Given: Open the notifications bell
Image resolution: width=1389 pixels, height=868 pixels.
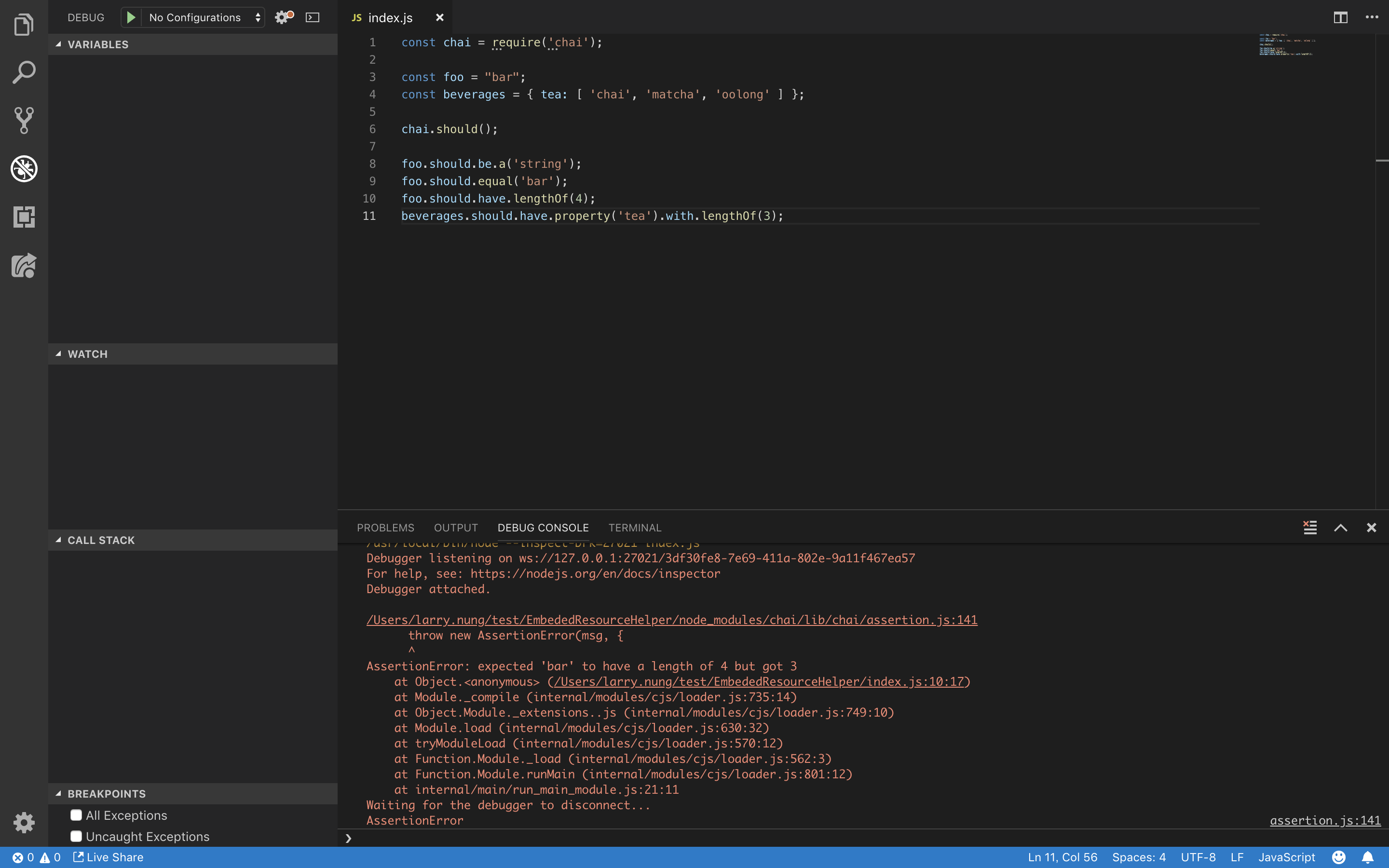Looking at the screenshot, I should [1368, 857].
